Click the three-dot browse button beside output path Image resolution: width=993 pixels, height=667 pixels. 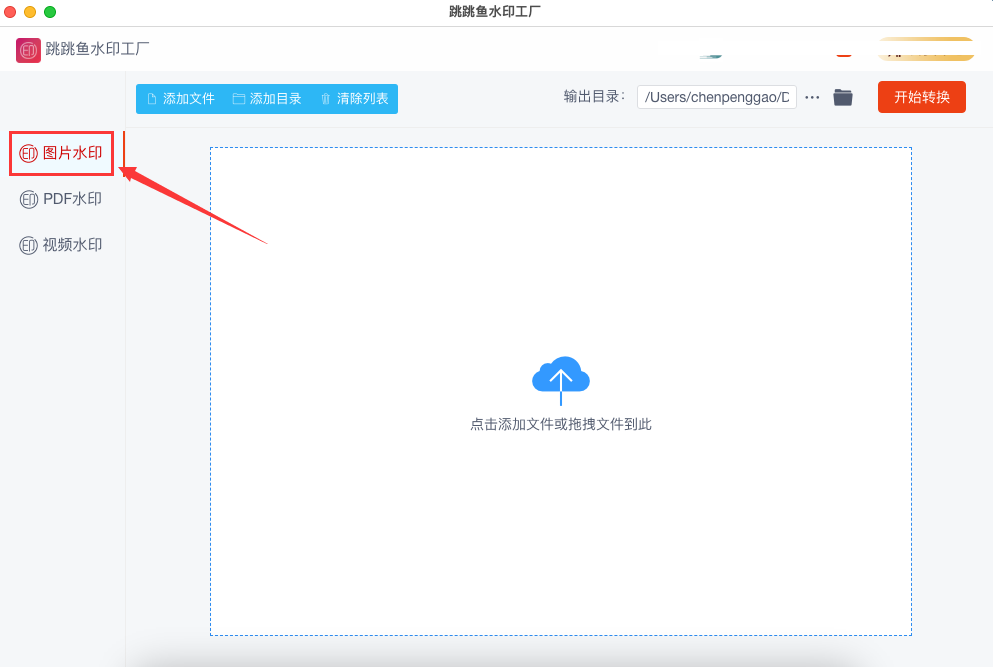[812, 98]
